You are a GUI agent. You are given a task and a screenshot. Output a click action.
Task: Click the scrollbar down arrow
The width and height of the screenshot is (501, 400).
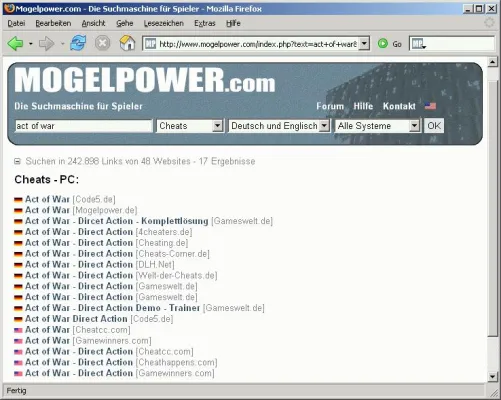pyautogui.click(x=493, y=377)
